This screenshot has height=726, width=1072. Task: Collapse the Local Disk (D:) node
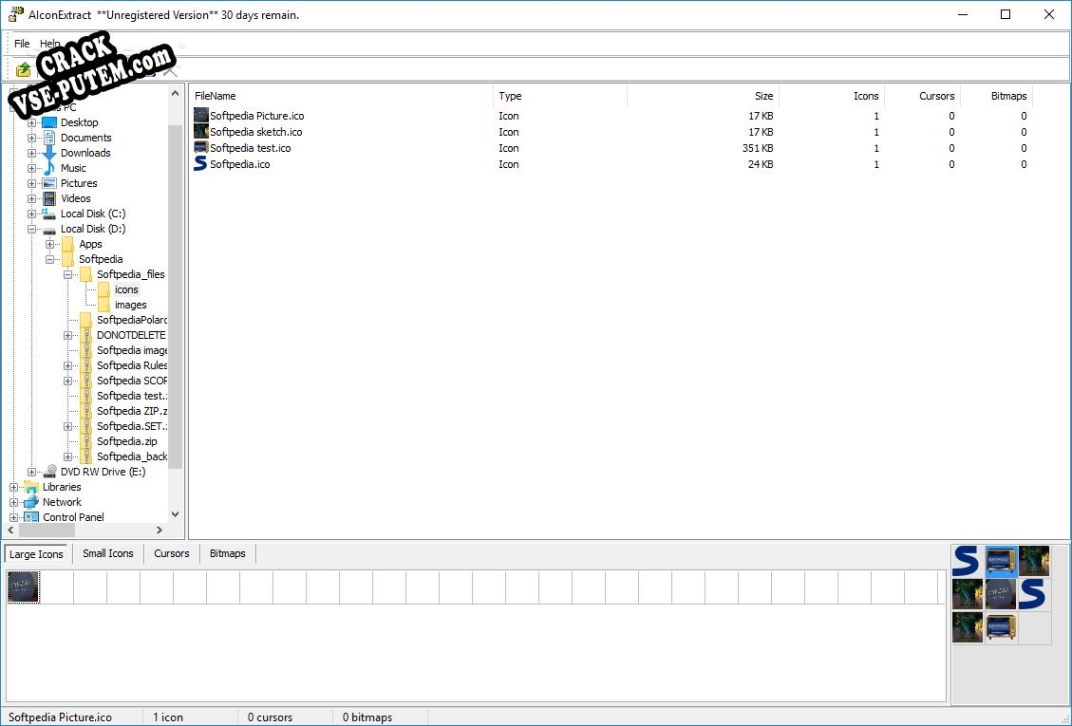click(32, 229)
